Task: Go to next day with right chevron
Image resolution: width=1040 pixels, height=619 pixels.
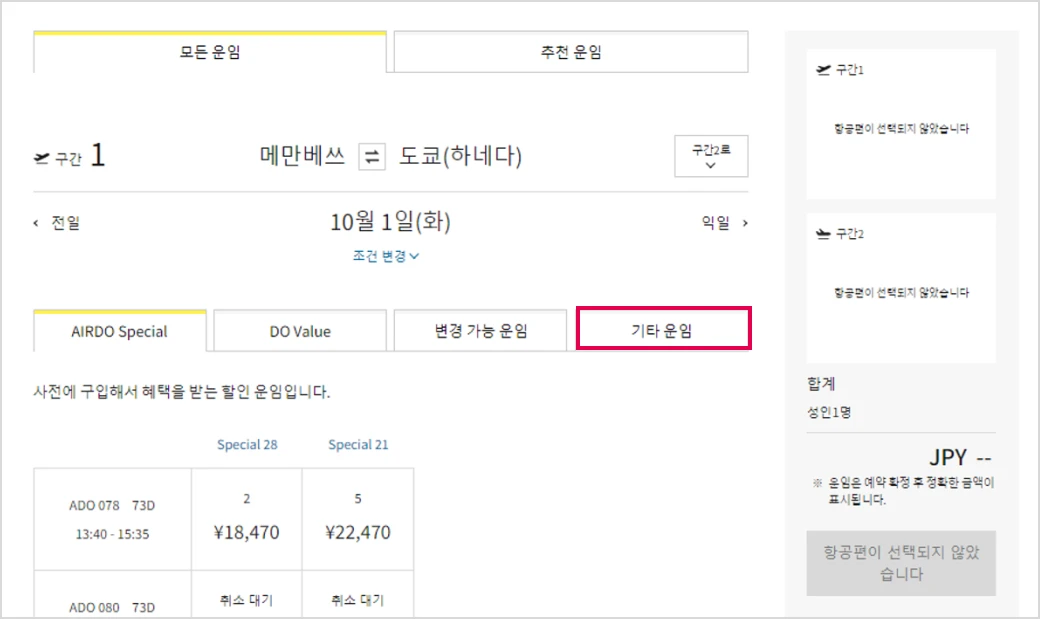Action: tap(745, 223)
